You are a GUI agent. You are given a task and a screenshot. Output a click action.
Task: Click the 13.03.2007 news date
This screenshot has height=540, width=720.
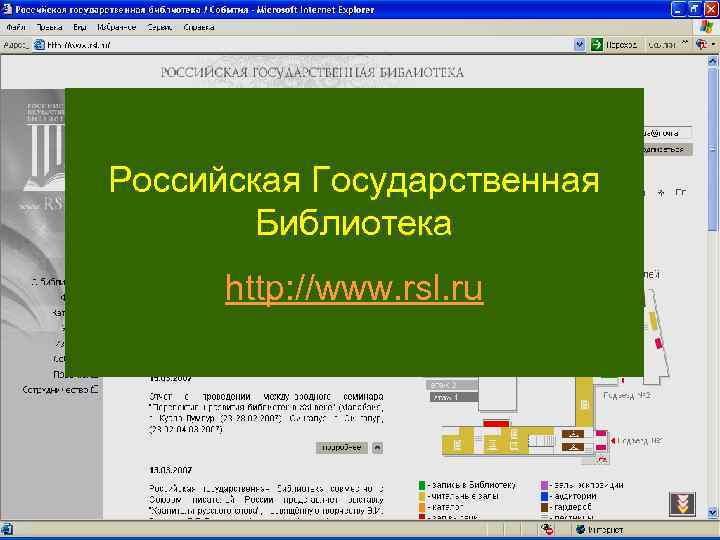[x=170, y=470]
